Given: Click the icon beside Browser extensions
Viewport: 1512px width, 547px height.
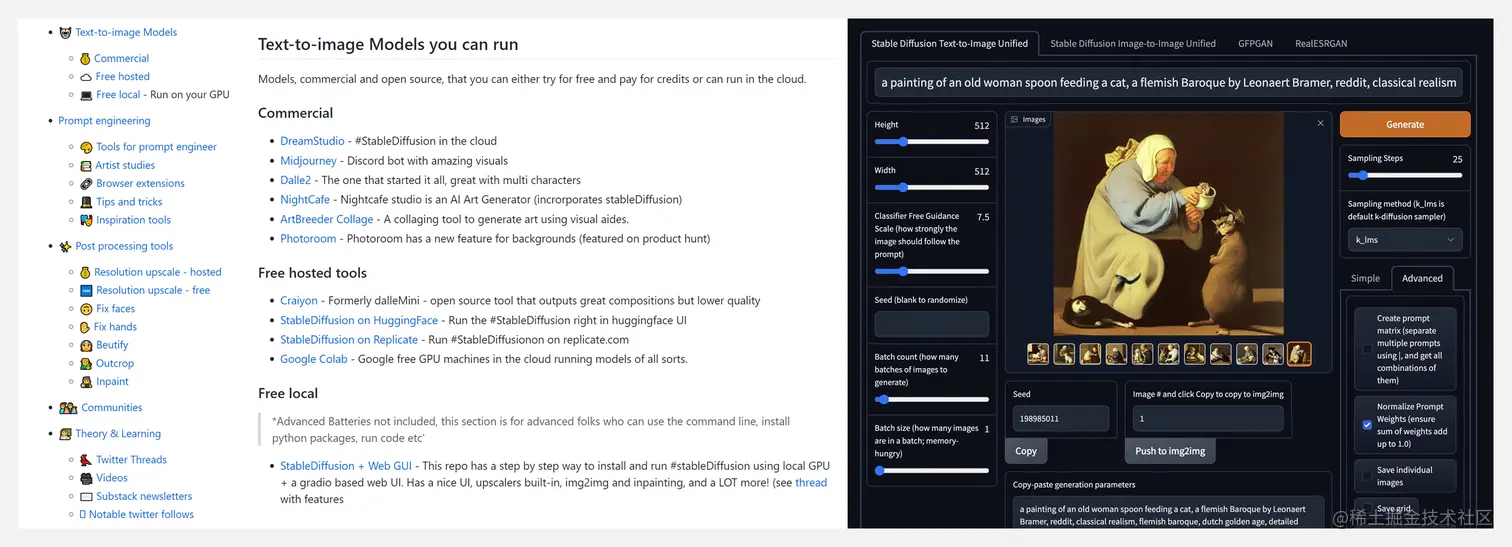Looking at the screenshot, I should (86, 184).
